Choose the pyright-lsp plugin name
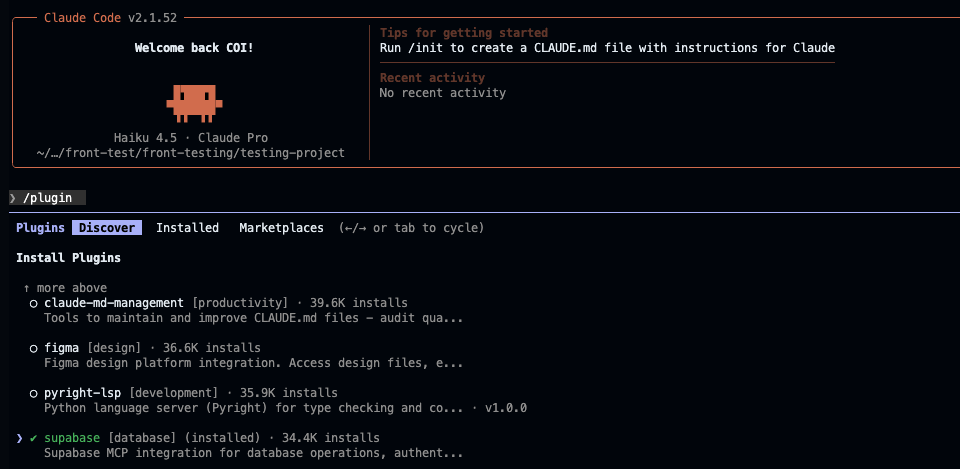960x469 pixels. click(83, 393)
